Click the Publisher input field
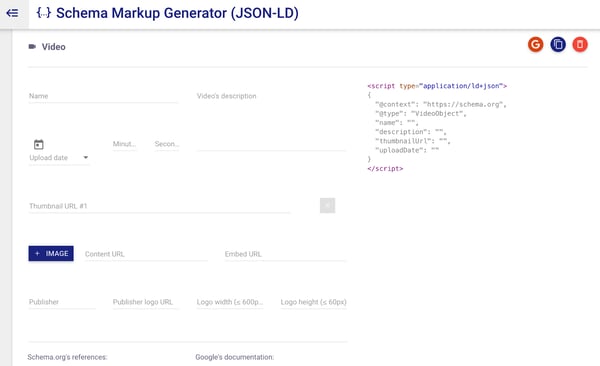 click(62, 302)
